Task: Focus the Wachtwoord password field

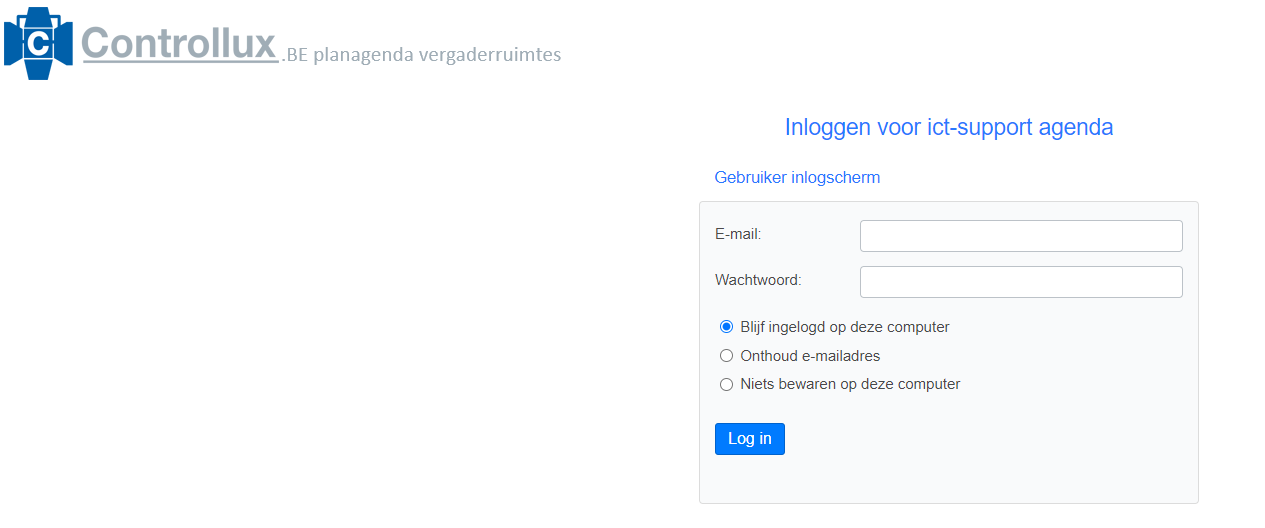Action: pyautogui.click(x=1020, y=282)
